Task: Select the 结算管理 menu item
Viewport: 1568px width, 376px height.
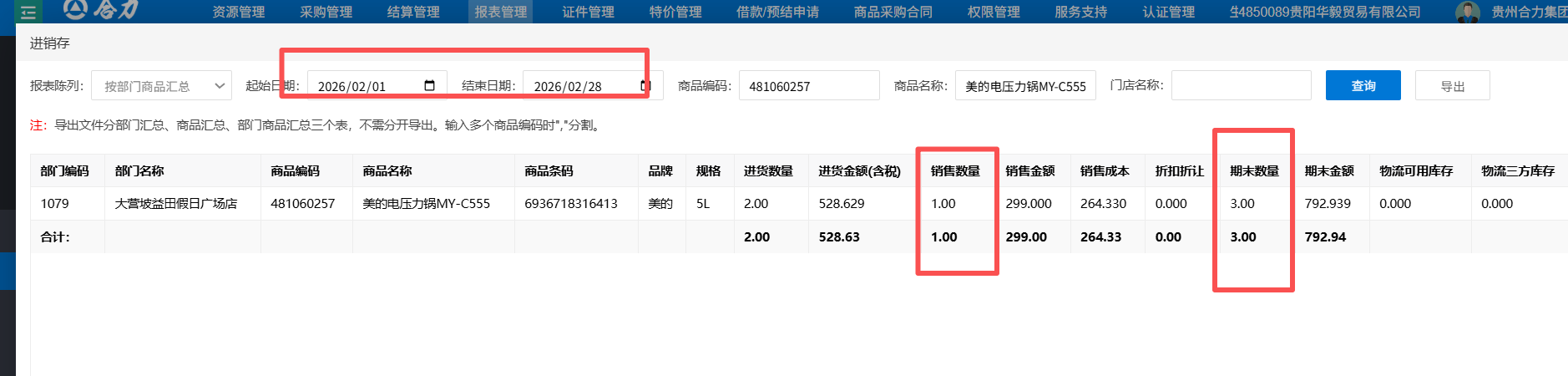Action: coord(413,12)
